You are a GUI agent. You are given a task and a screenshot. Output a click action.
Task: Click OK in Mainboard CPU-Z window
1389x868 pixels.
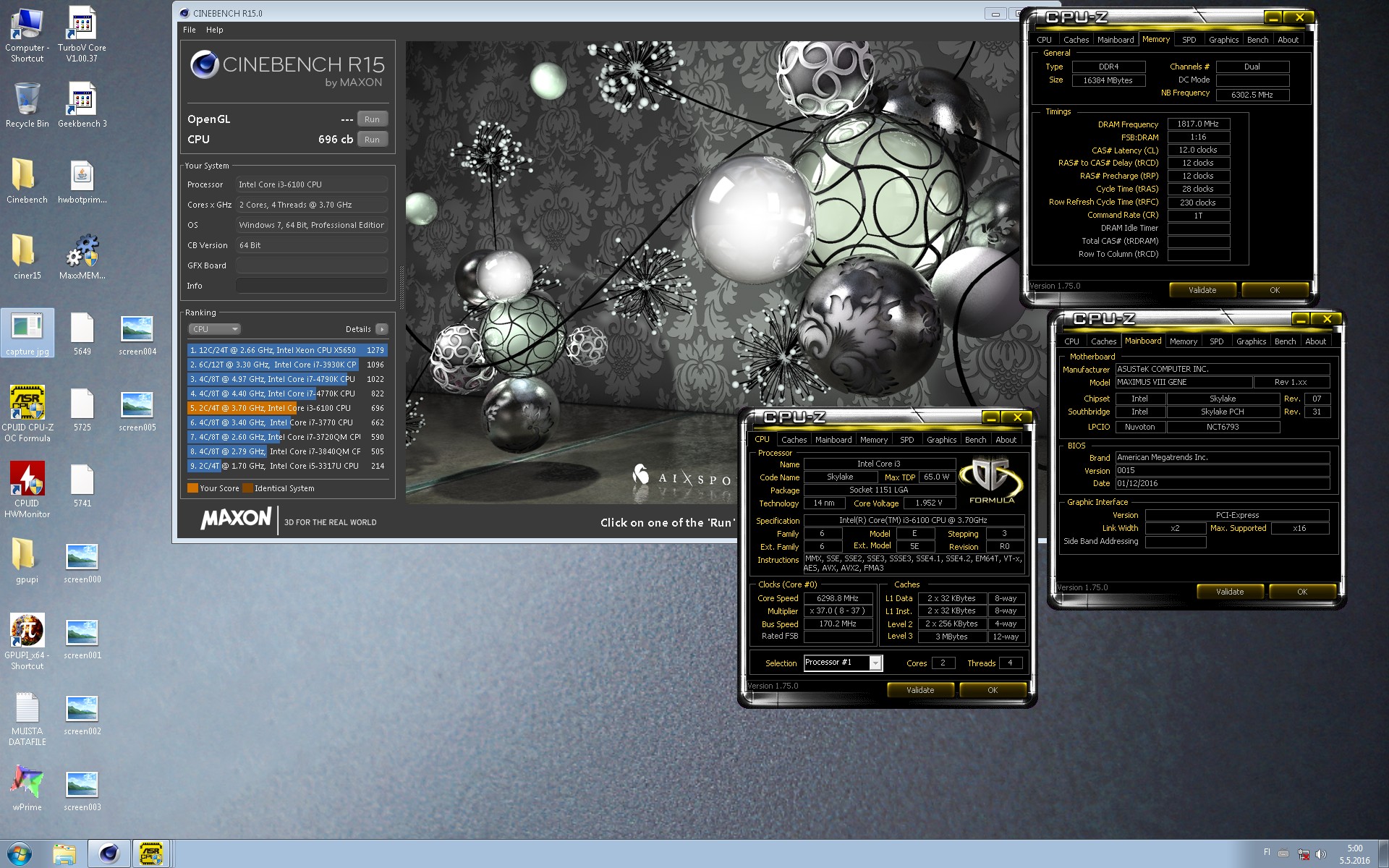(1302, 592)
